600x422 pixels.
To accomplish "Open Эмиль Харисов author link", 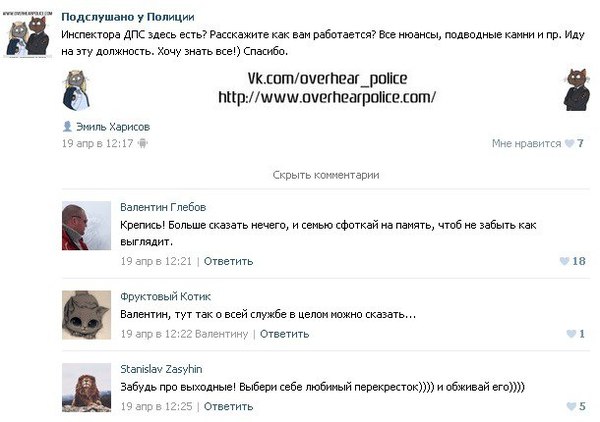I will [113, 127].
